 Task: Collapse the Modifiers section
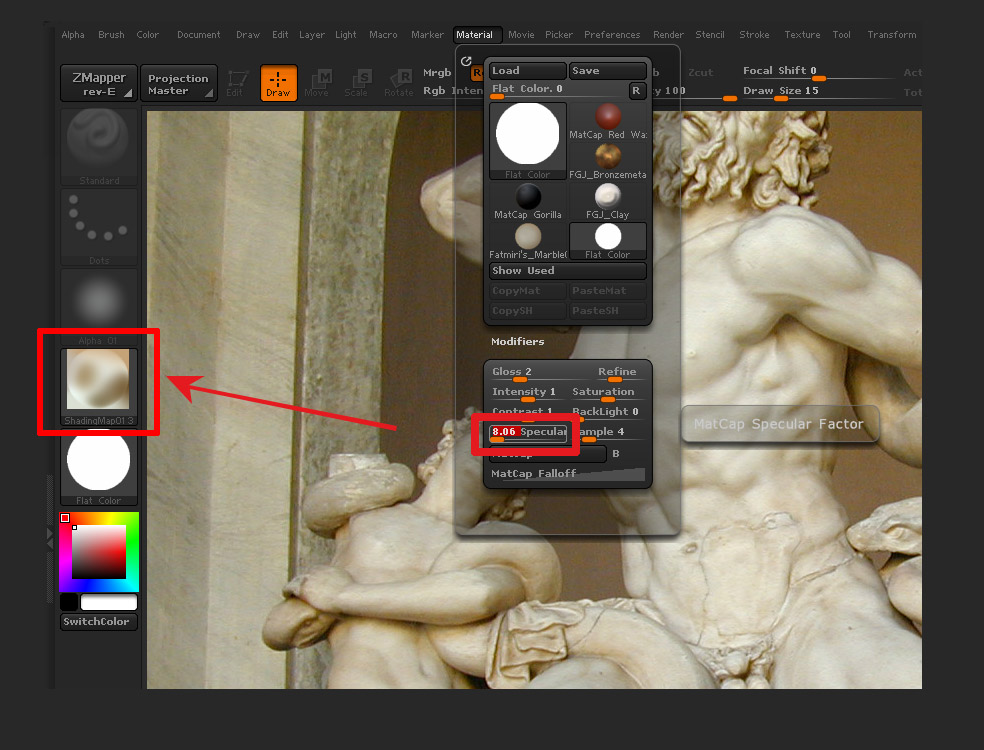[518, 341]
